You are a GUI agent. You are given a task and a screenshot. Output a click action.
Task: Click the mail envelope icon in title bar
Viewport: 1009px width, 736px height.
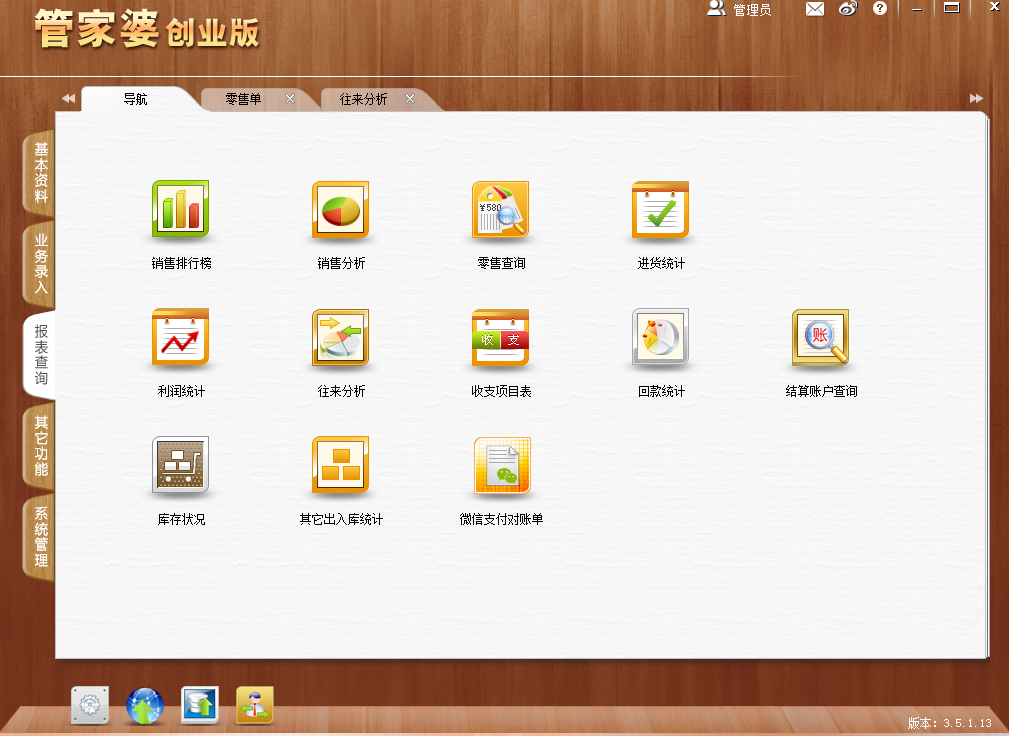(815, 8)
